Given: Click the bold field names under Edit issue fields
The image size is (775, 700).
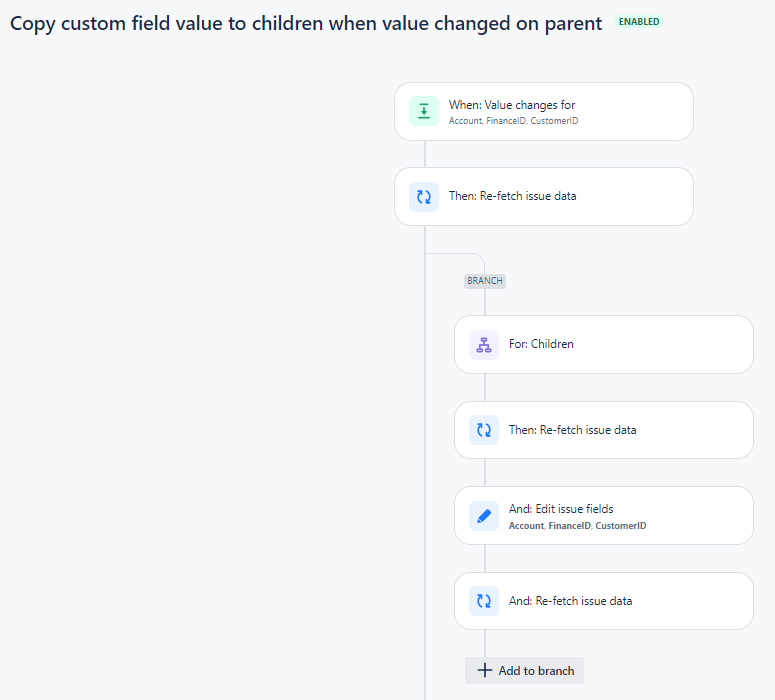Looking at the screenshot, I should point(577,526).
